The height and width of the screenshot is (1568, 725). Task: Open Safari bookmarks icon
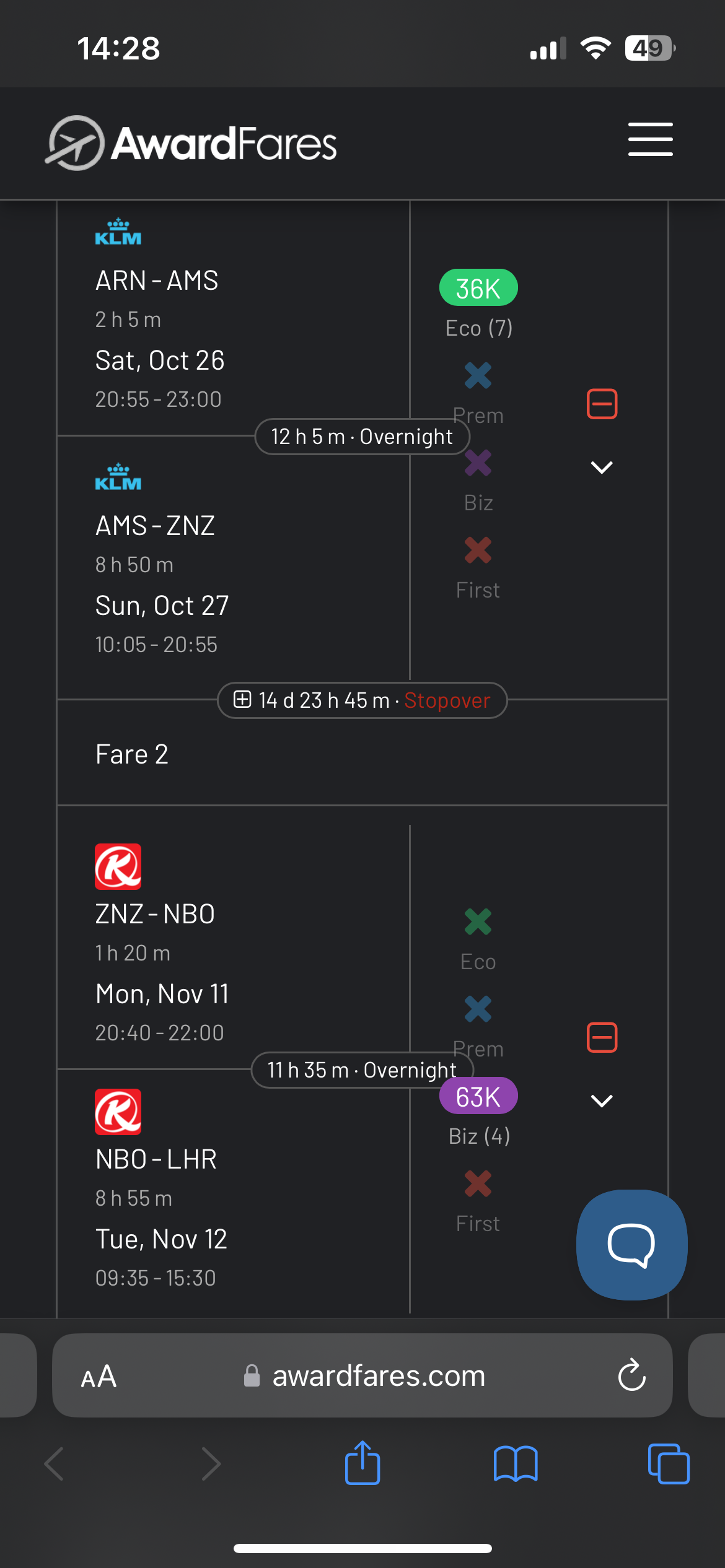click(x=516, y=1464)
